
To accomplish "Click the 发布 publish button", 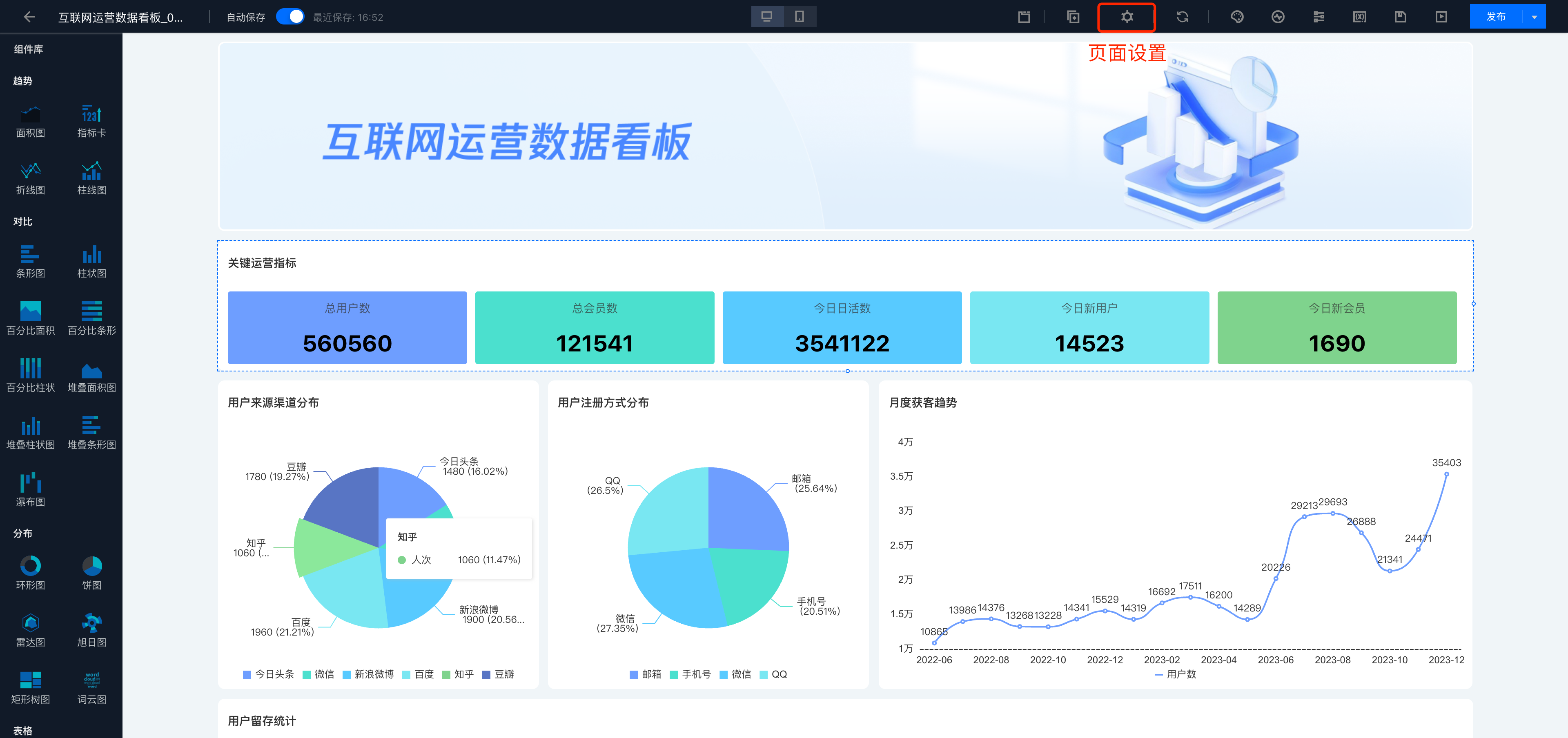I will (1496, 17).
